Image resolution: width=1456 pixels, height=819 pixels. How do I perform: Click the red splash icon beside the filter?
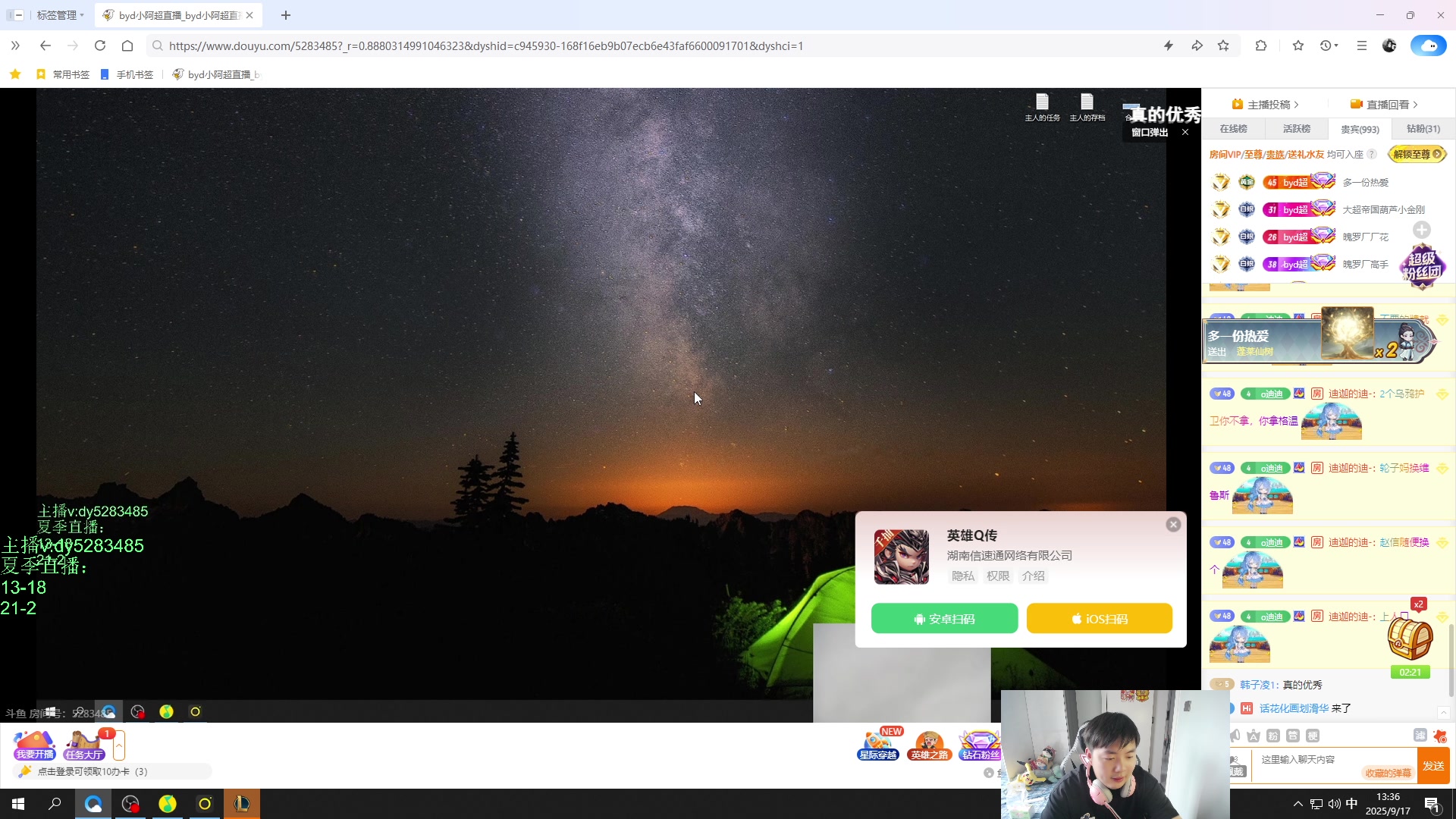click(1440, 736)
